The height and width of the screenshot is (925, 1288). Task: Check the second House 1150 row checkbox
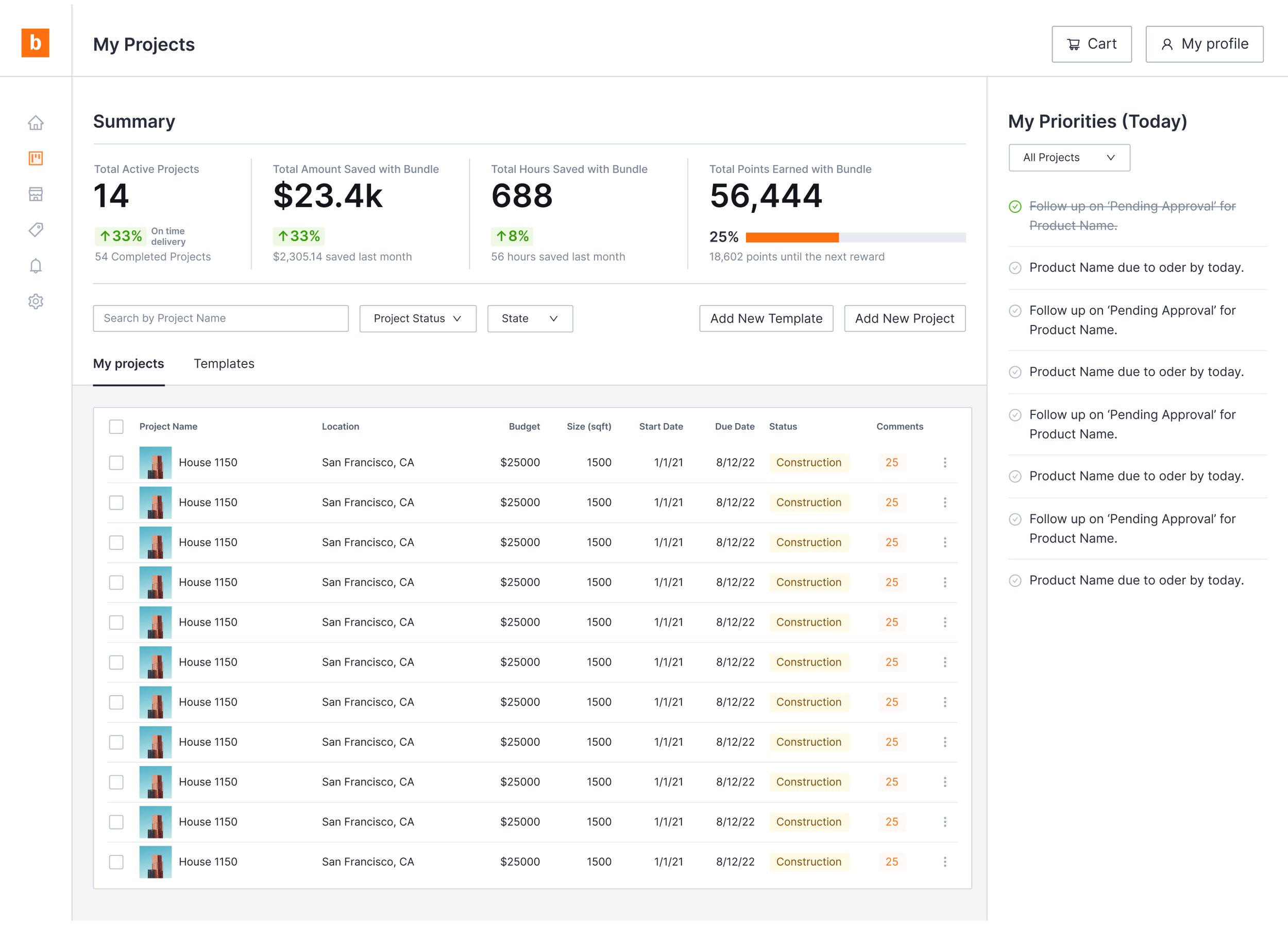tap(116, 502)
